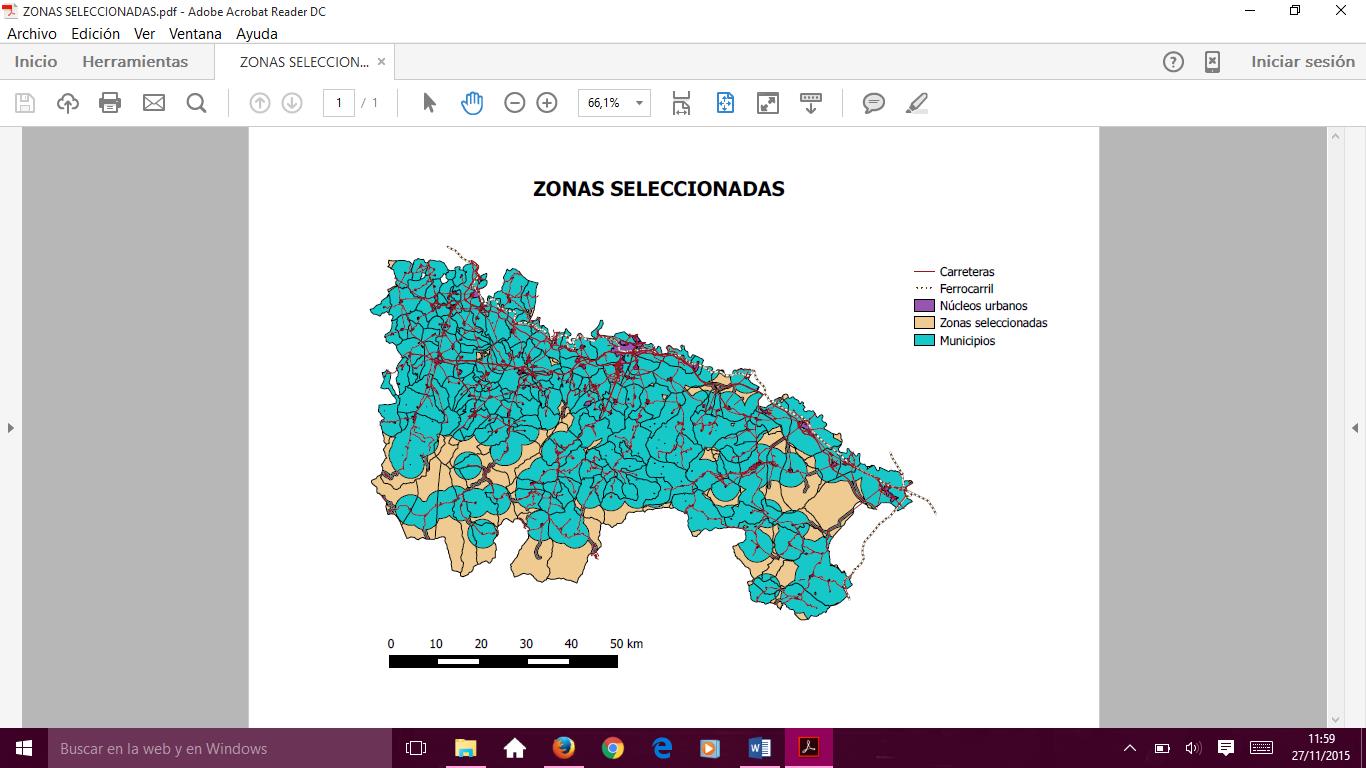Switch to the Herramientas tab

135,62
